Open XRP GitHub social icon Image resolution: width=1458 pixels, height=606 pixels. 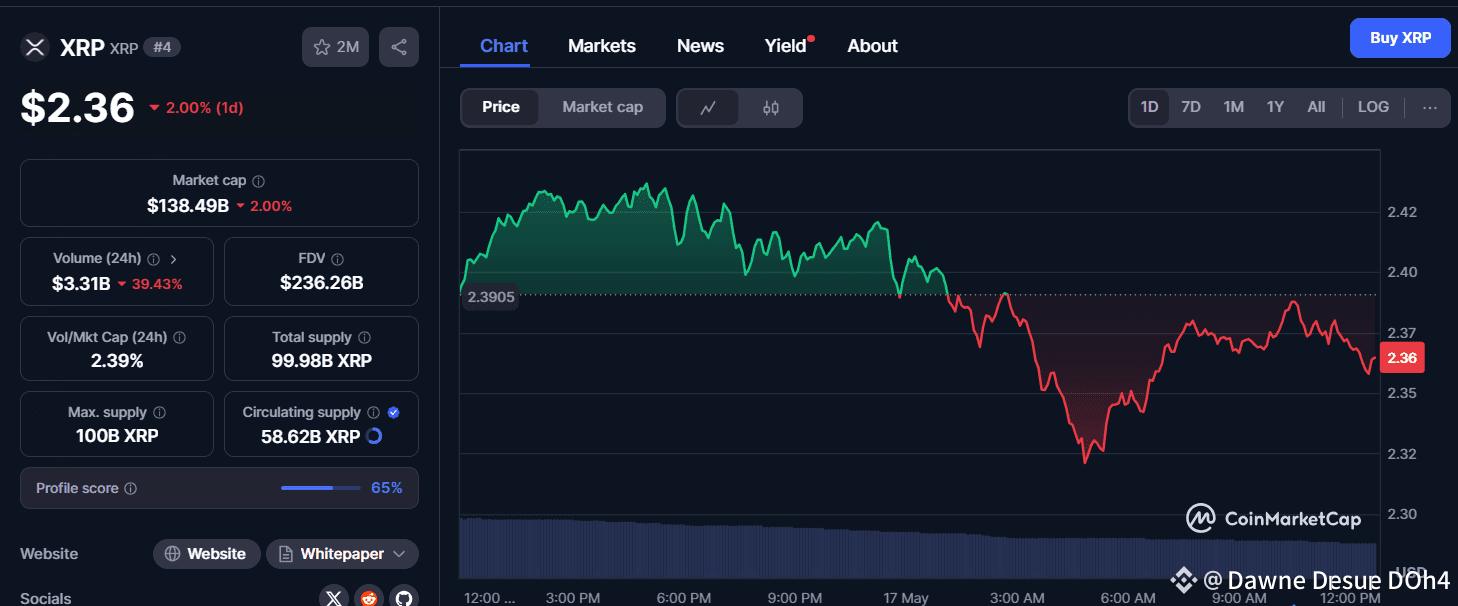(x=404, y=598)
